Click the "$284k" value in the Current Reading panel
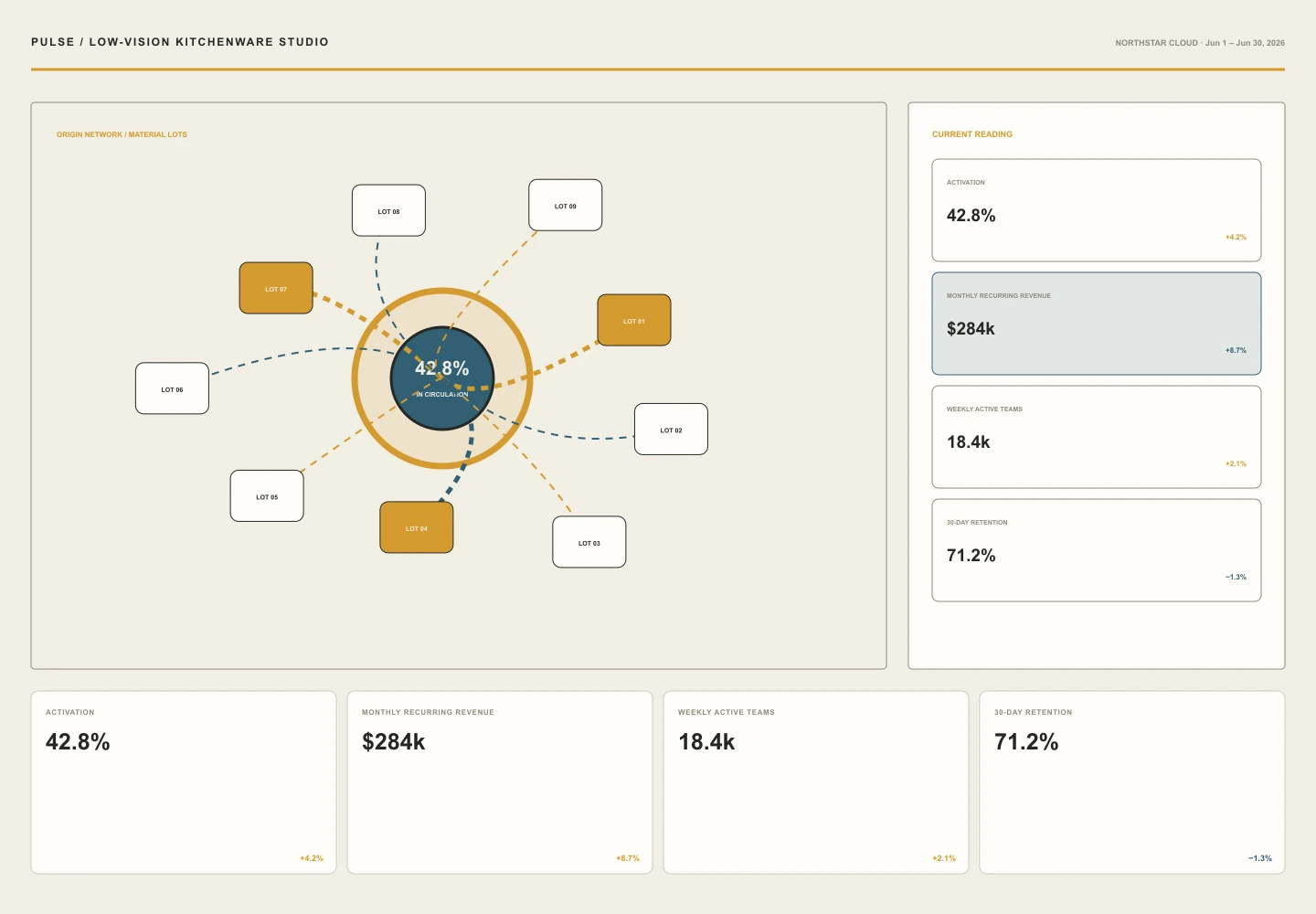1316x914 pixels. [971, 329]
